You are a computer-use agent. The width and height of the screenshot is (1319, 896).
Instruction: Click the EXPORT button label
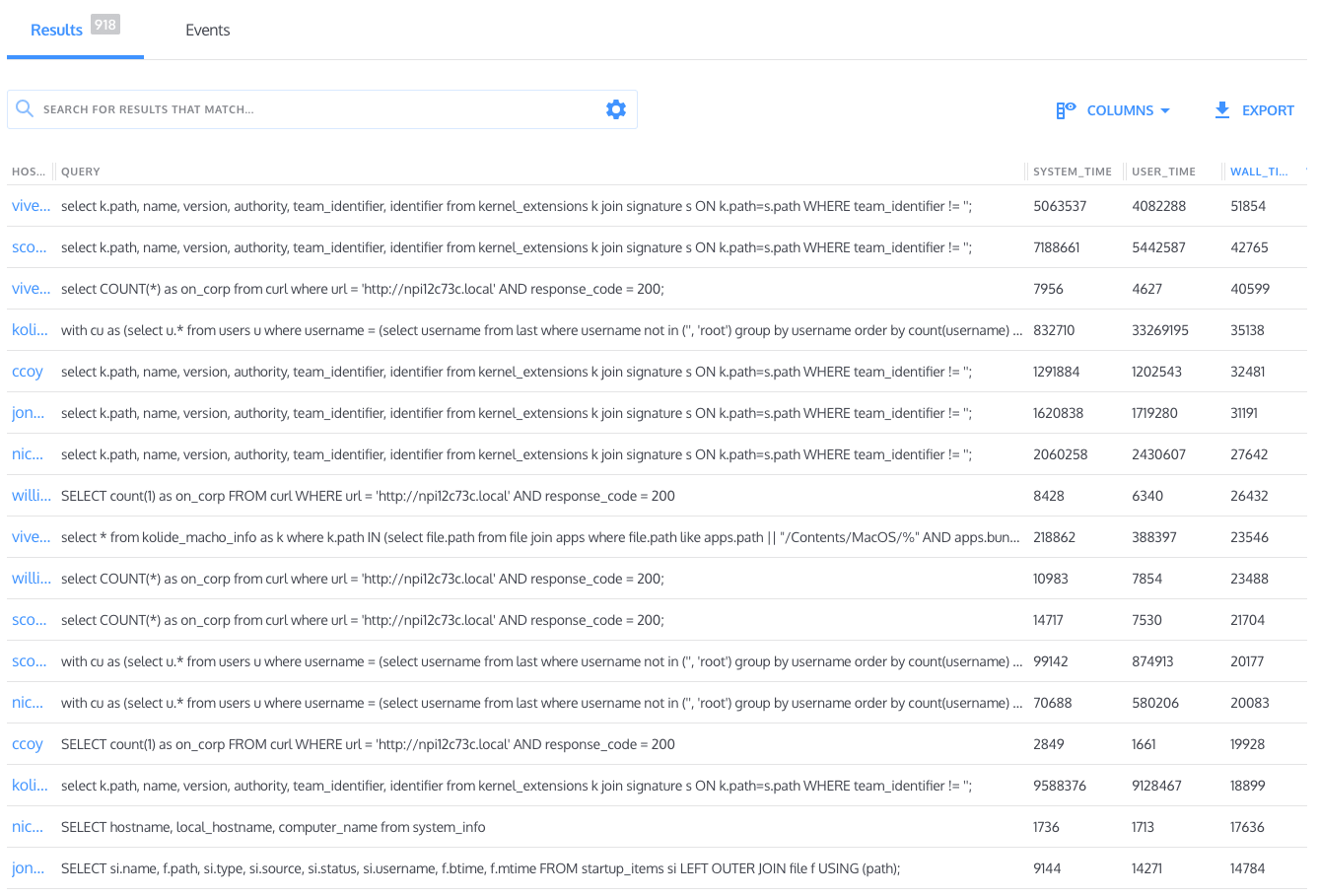[x=1268, y=110]
